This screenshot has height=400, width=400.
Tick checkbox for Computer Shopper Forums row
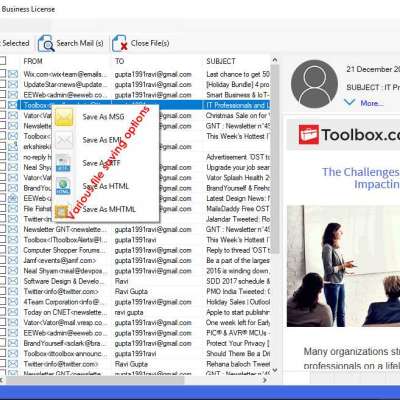[3, 250]
